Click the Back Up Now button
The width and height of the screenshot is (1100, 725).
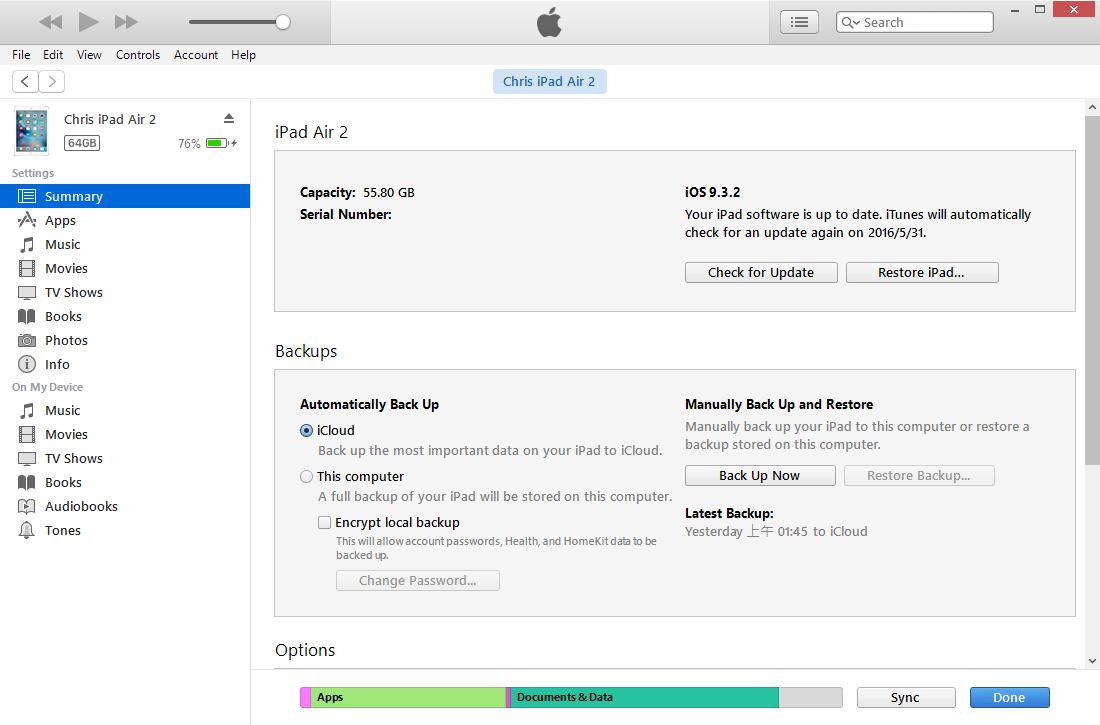click(759, 475)
